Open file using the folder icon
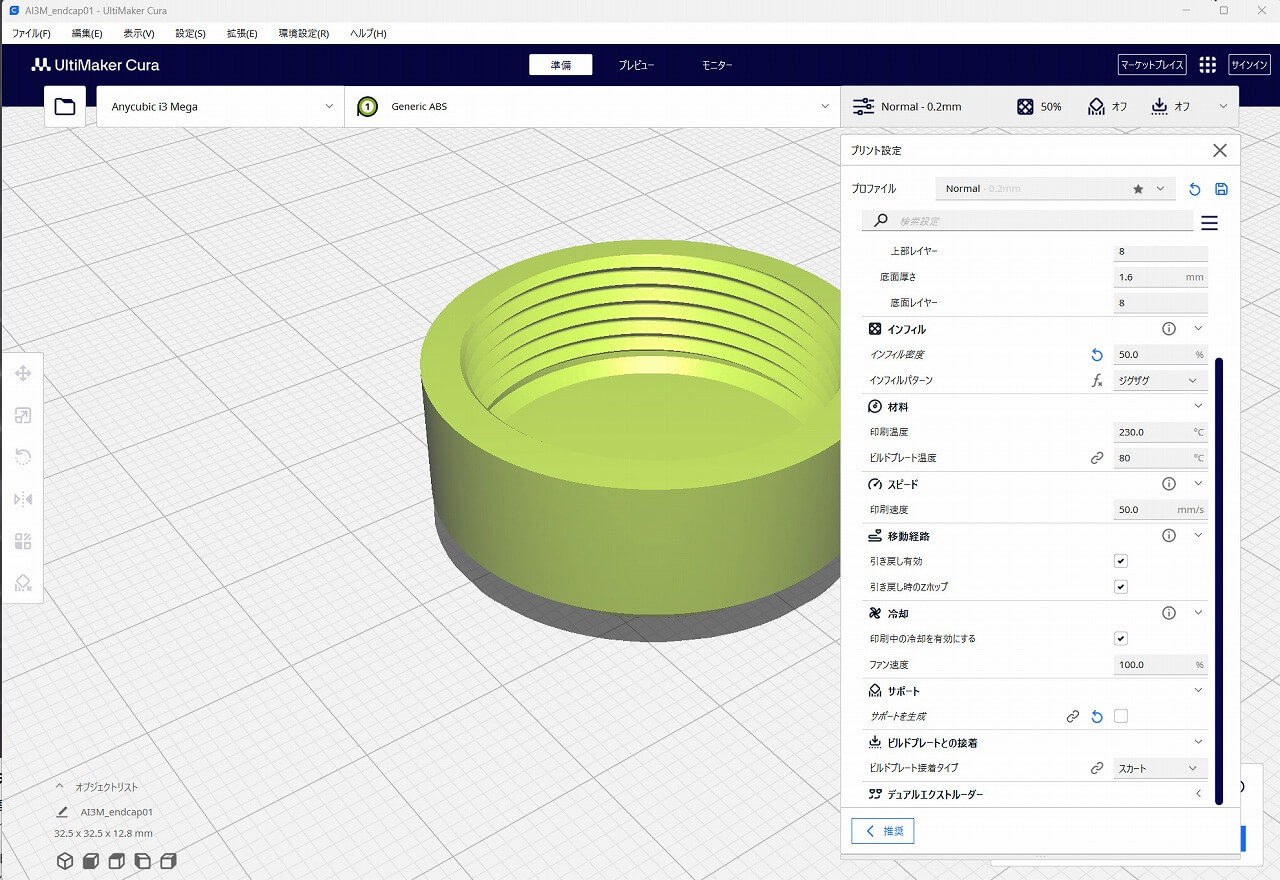Viewport: 1280px width, 880px height. click(x=65, y=106)
